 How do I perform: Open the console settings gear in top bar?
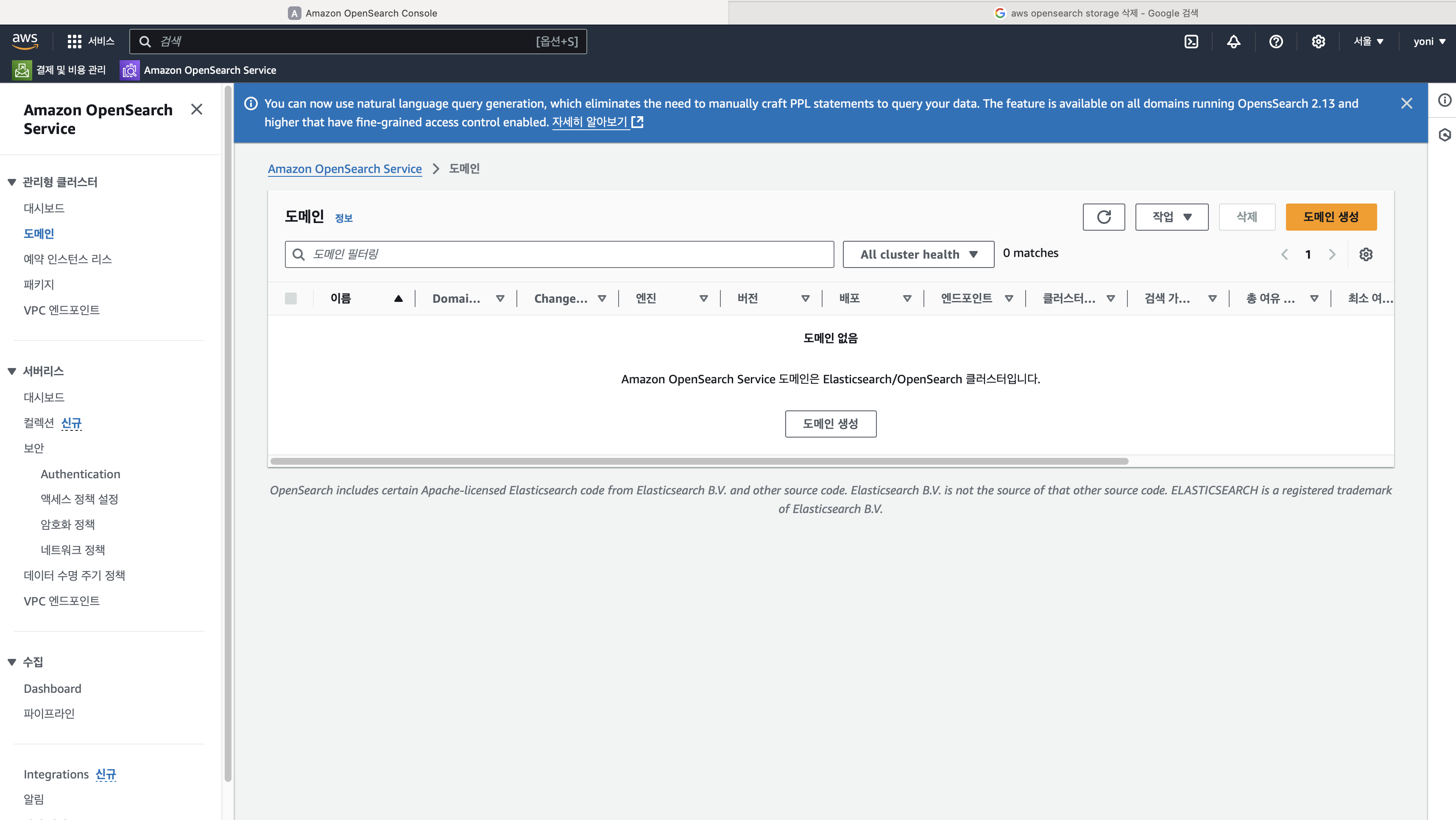click(1318, 41)
